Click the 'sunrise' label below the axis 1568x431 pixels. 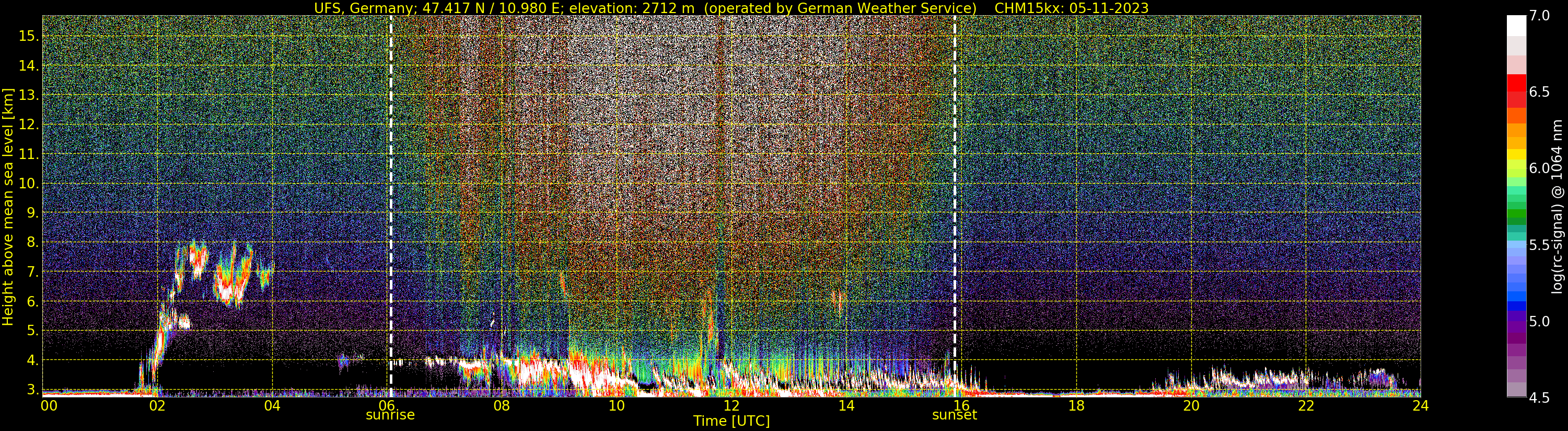pos(390,415)
